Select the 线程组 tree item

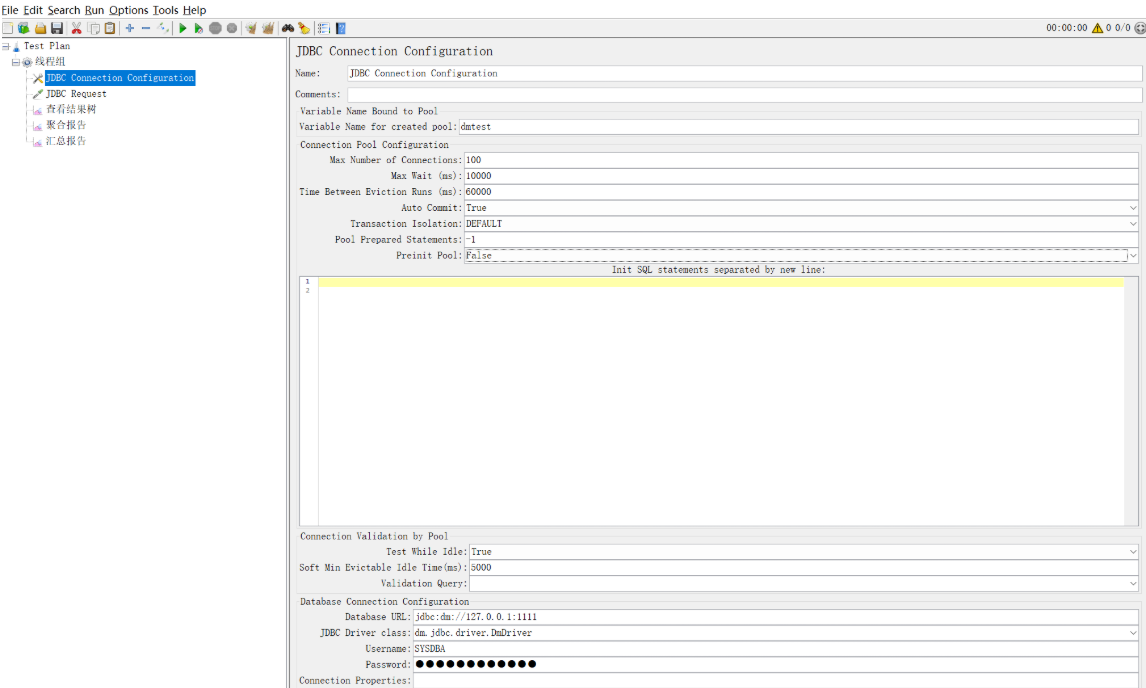tap(50, 61)
